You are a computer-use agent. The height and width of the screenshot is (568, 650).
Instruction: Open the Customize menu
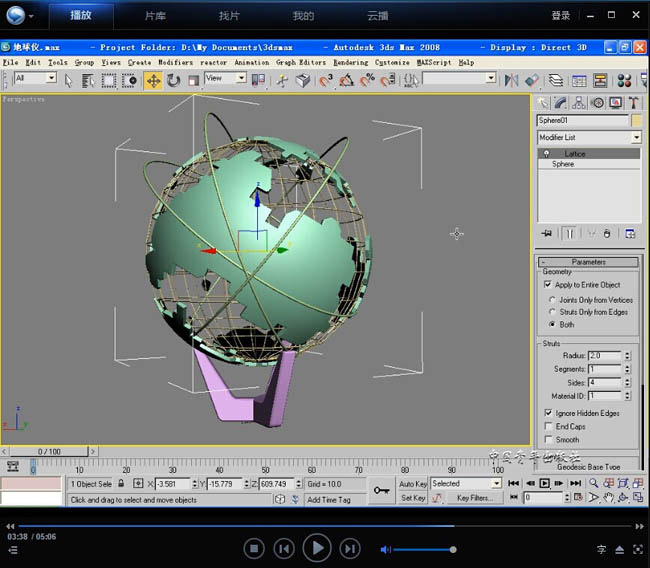pyautogui.click(x=392, y=62)
